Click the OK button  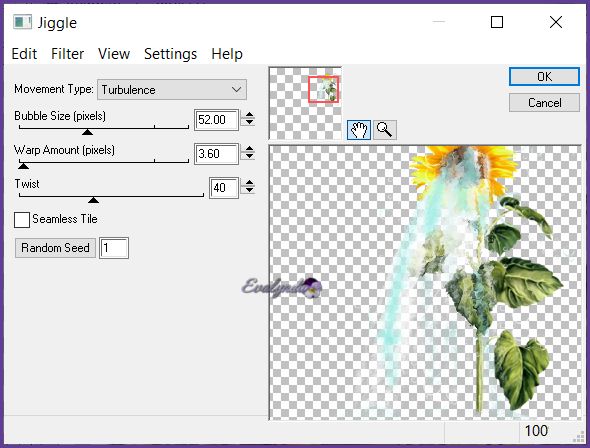point(544,77)
